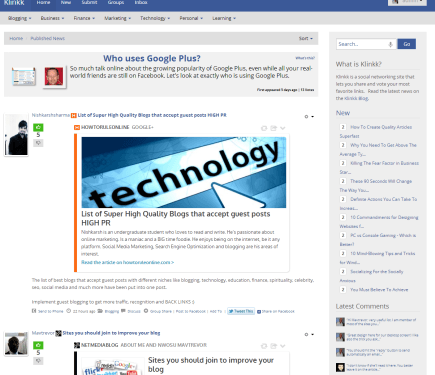Click the microphone icon in search box
435x375 pixels.
coord(390,44)
